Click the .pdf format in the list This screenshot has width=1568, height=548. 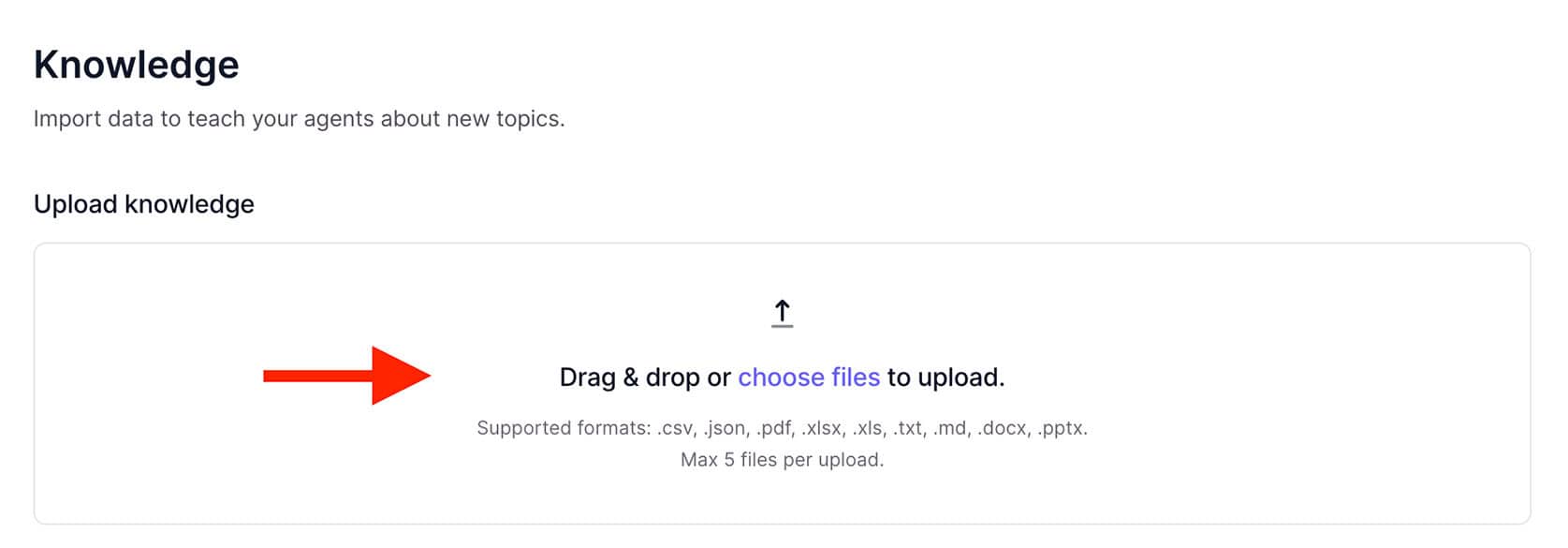pyautogui.click(x=775, y=428)
